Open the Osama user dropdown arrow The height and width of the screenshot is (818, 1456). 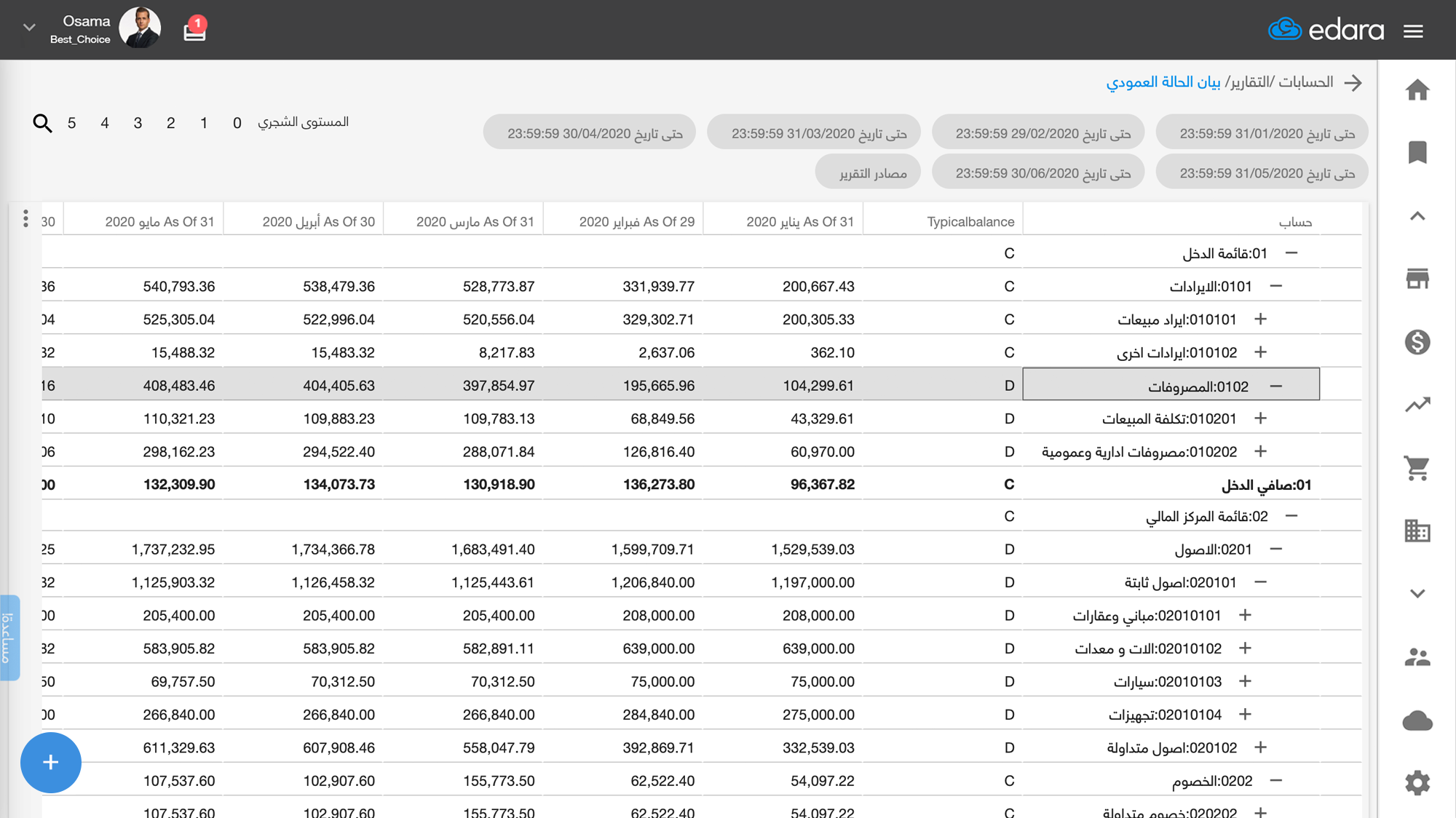(29, 28)
